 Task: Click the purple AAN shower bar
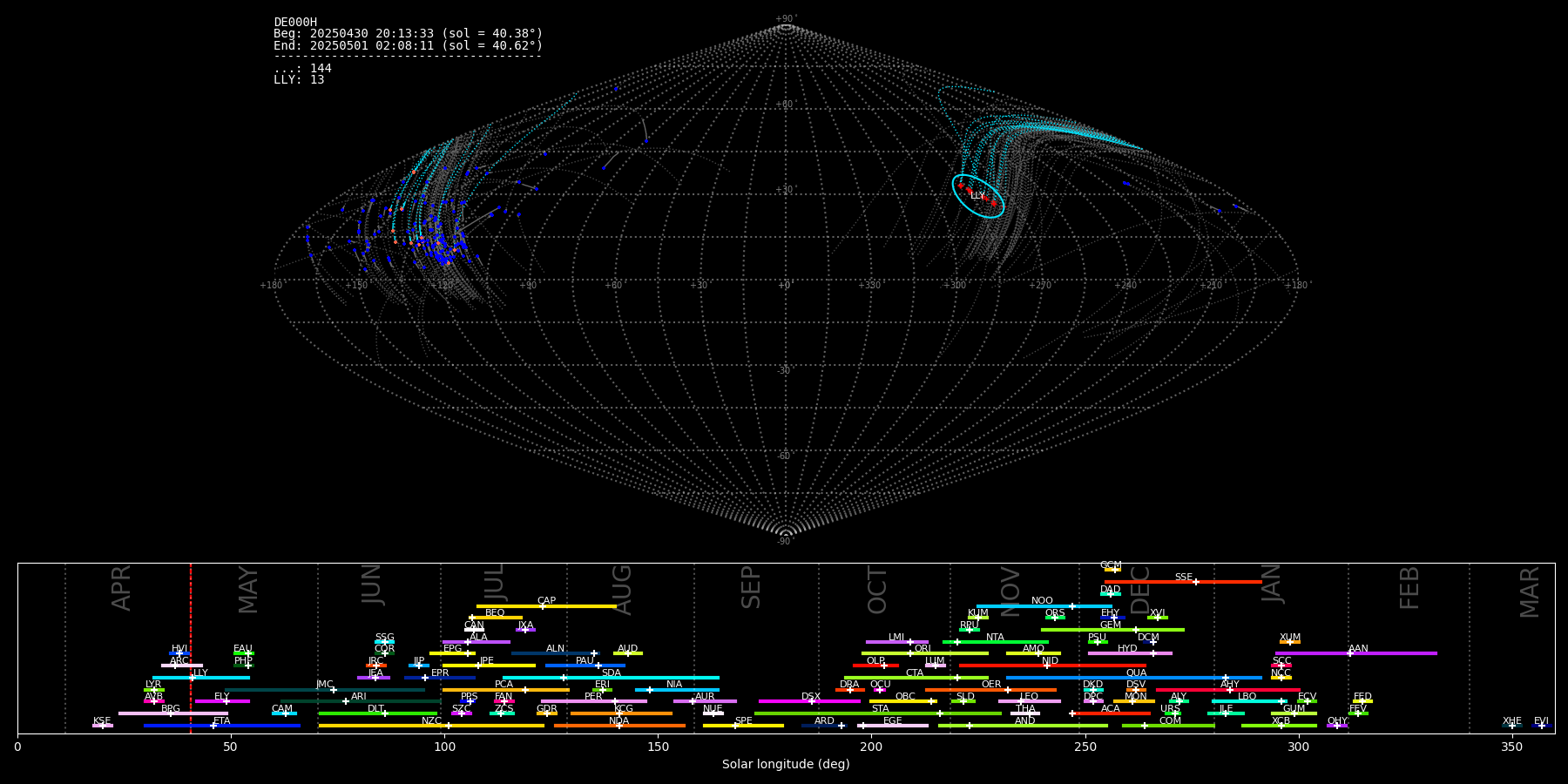pyautogui.click(x=1356, y=653)
